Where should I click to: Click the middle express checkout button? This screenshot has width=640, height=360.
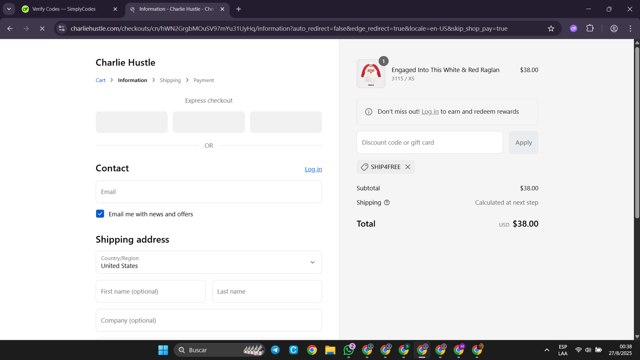(x=209, y=122)
